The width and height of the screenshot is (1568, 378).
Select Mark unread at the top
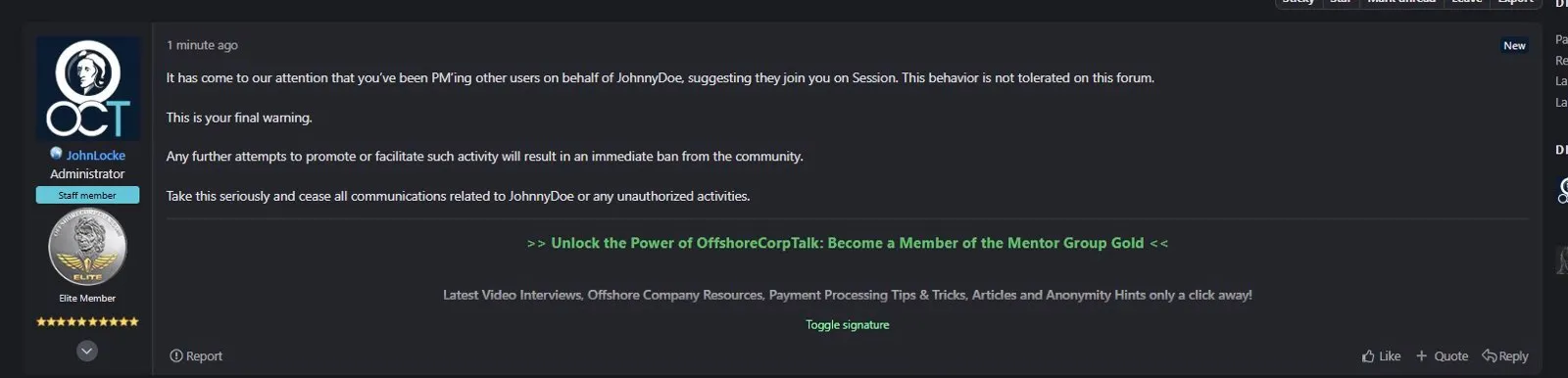click(x=1400, y=2)
